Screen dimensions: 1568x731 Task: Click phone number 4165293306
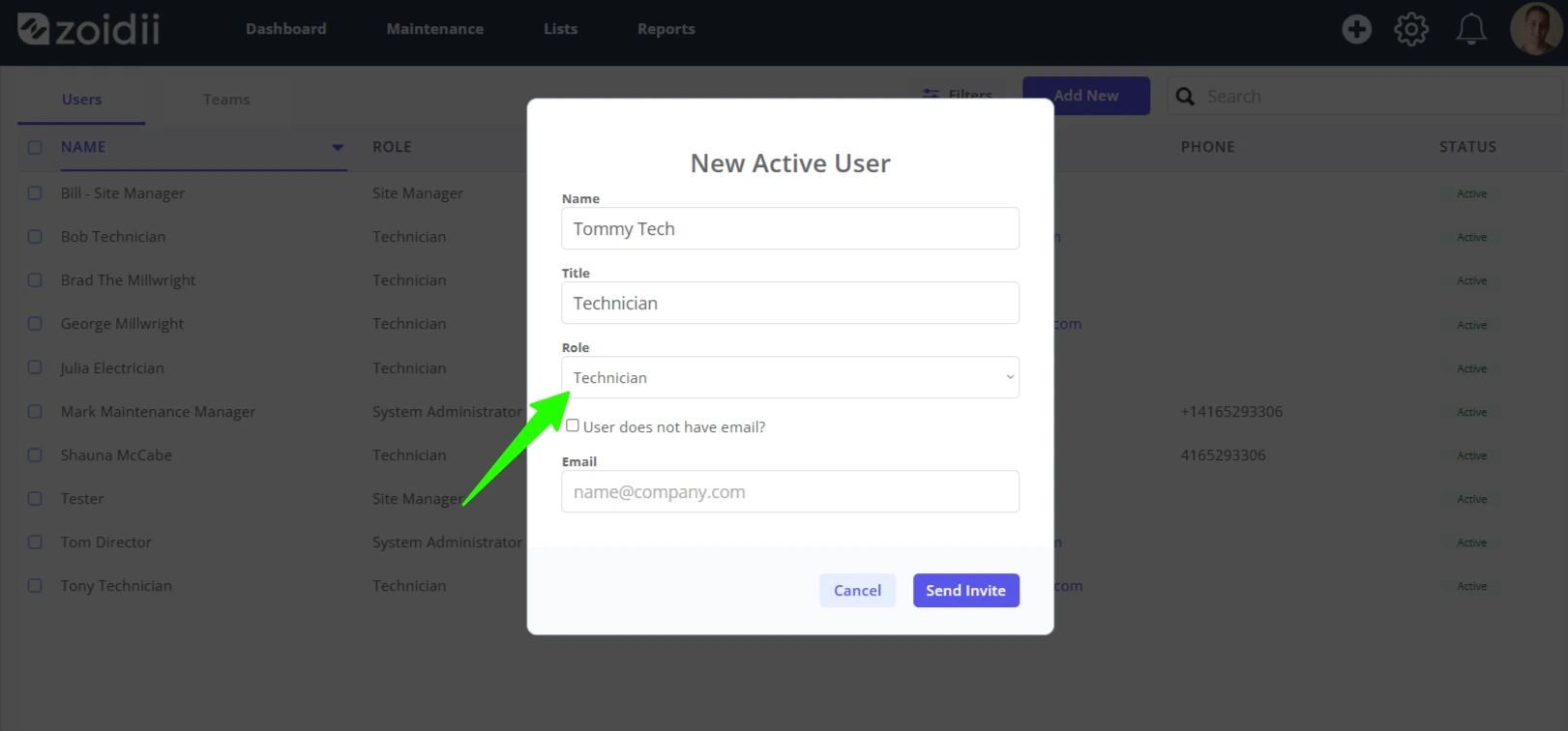click(x=1223, y=455)
